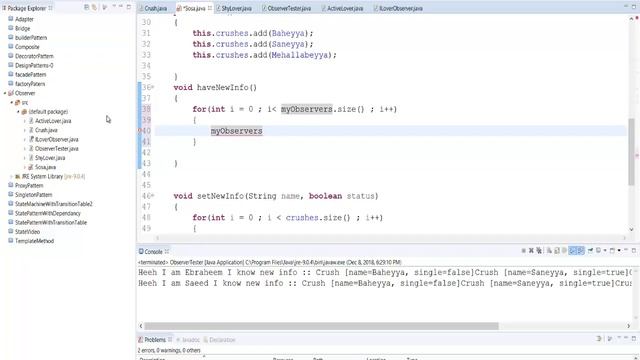Toggle Show Console on output change
Screen dimensions: 640x360
click(x=572, y=251)
